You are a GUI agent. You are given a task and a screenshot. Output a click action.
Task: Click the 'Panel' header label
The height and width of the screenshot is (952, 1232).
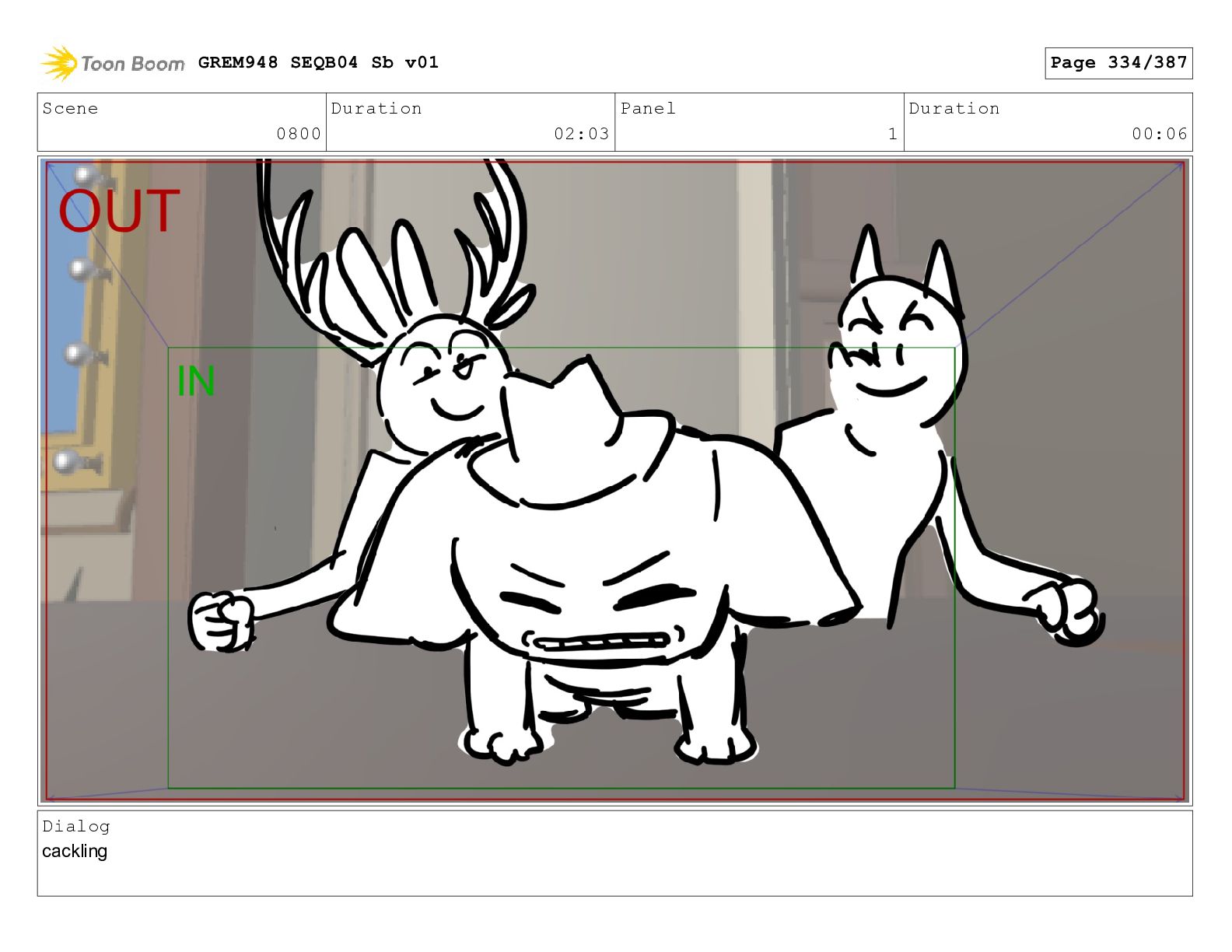coord(648,108)
